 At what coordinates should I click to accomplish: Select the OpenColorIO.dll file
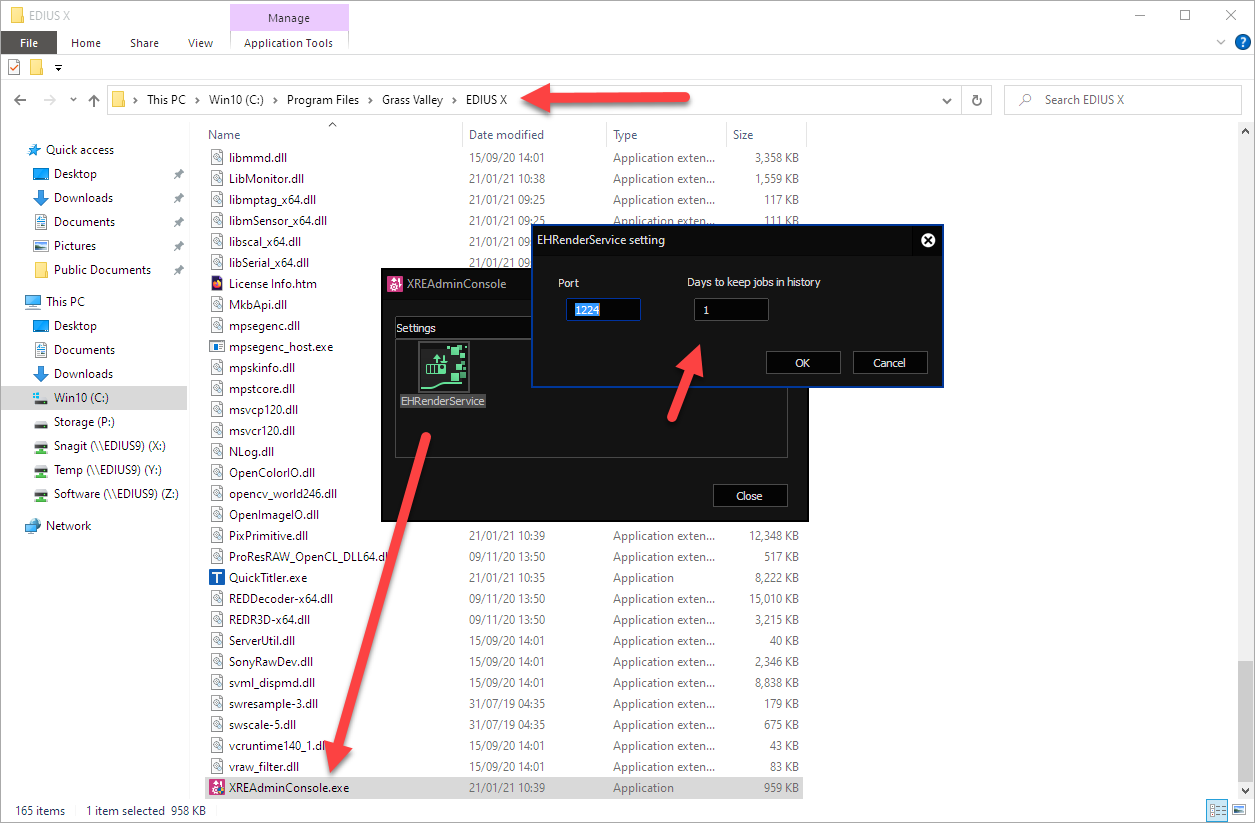(272, 473)
